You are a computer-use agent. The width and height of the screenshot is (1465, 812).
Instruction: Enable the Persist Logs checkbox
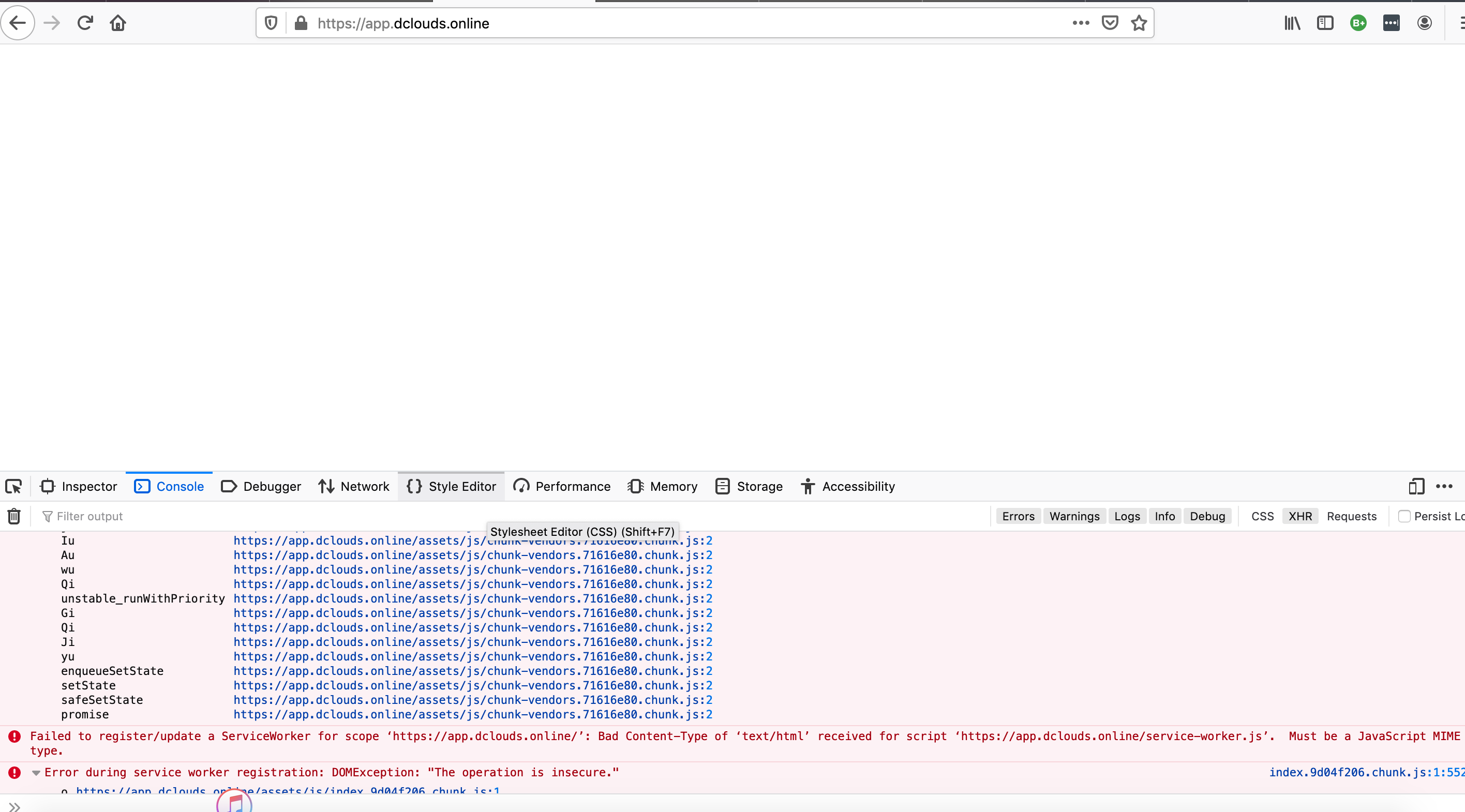[x=1404, y=516]
